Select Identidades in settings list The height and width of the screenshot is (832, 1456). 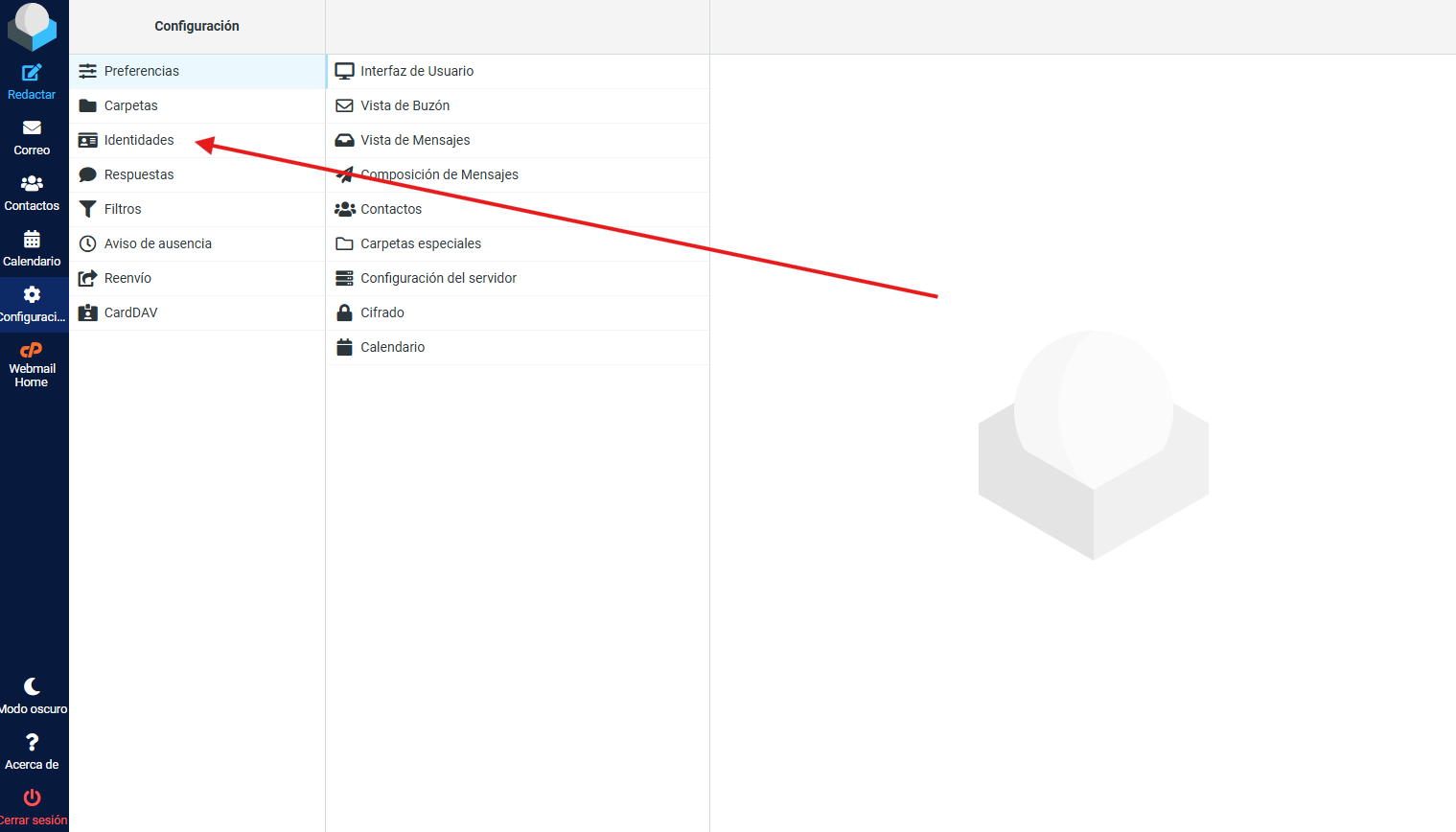(x=139, y=140)
